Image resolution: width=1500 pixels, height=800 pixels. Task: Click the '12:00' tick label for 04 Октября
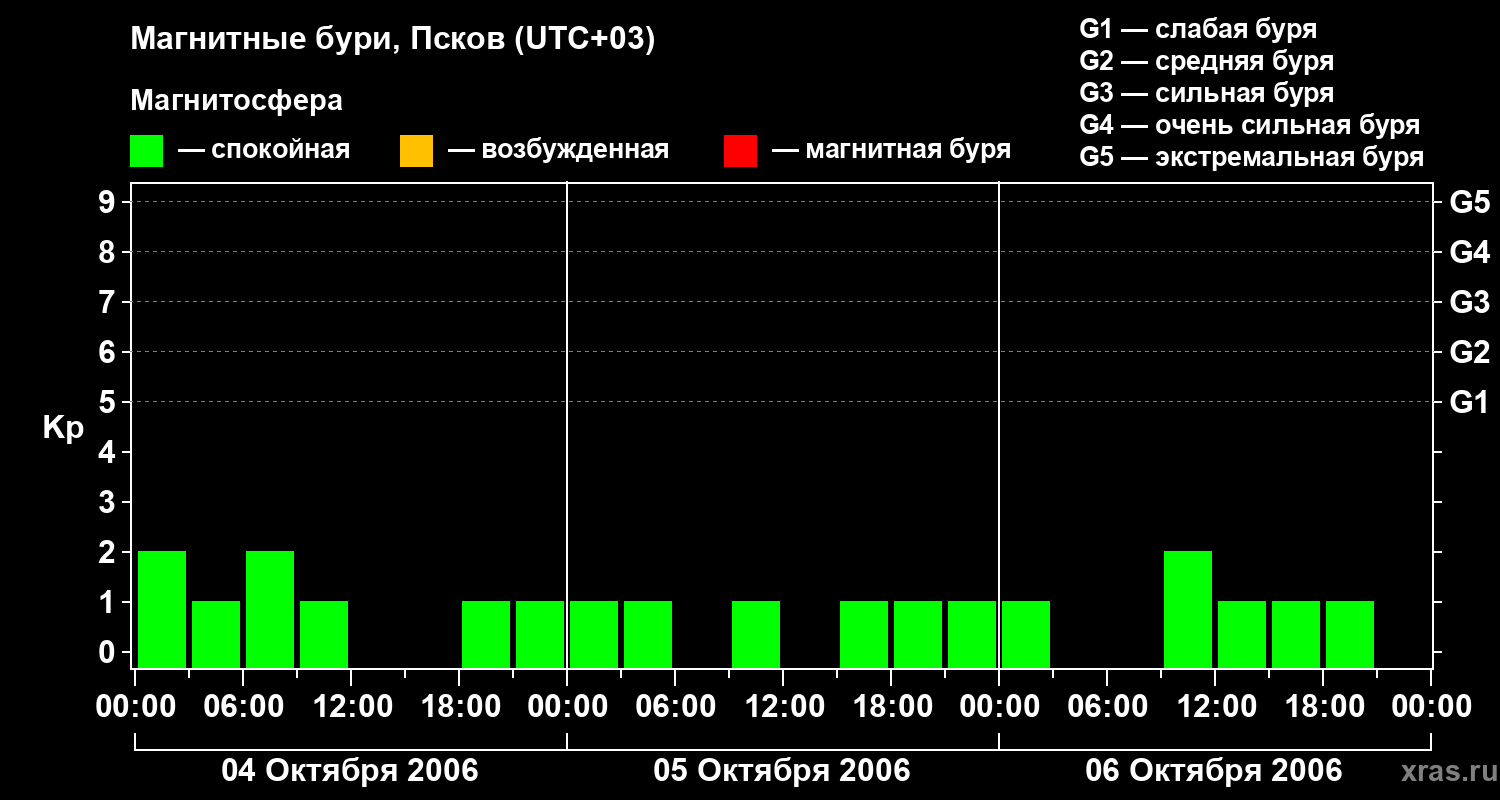(x=351, y=707)
